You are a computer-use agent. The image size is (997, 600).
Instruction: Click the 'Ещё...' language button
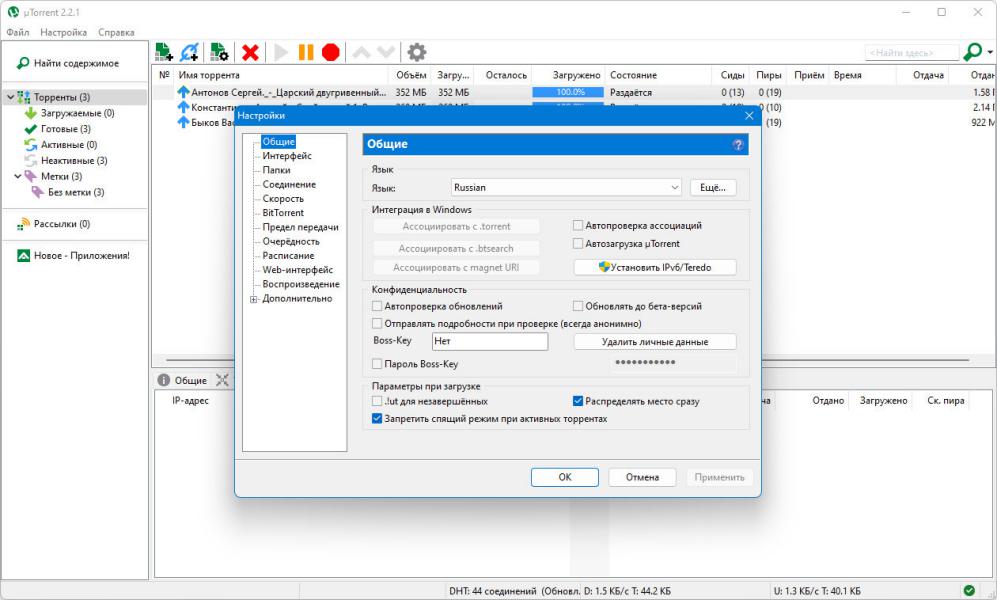(x=713, y=188)
